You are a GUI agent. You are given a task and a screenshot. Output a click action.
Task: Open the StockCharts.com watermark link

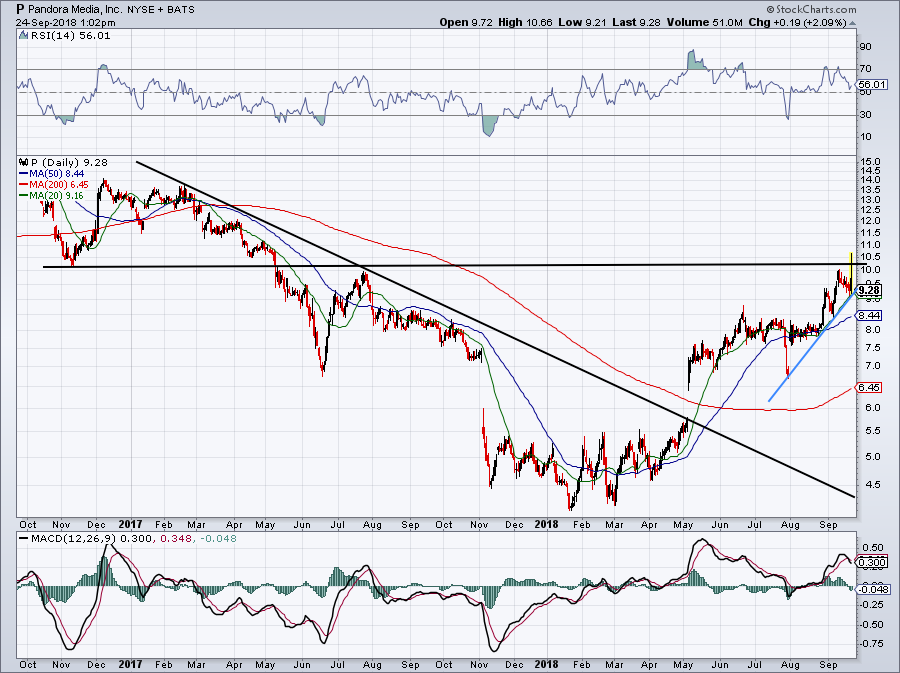(x=811, y=9)
